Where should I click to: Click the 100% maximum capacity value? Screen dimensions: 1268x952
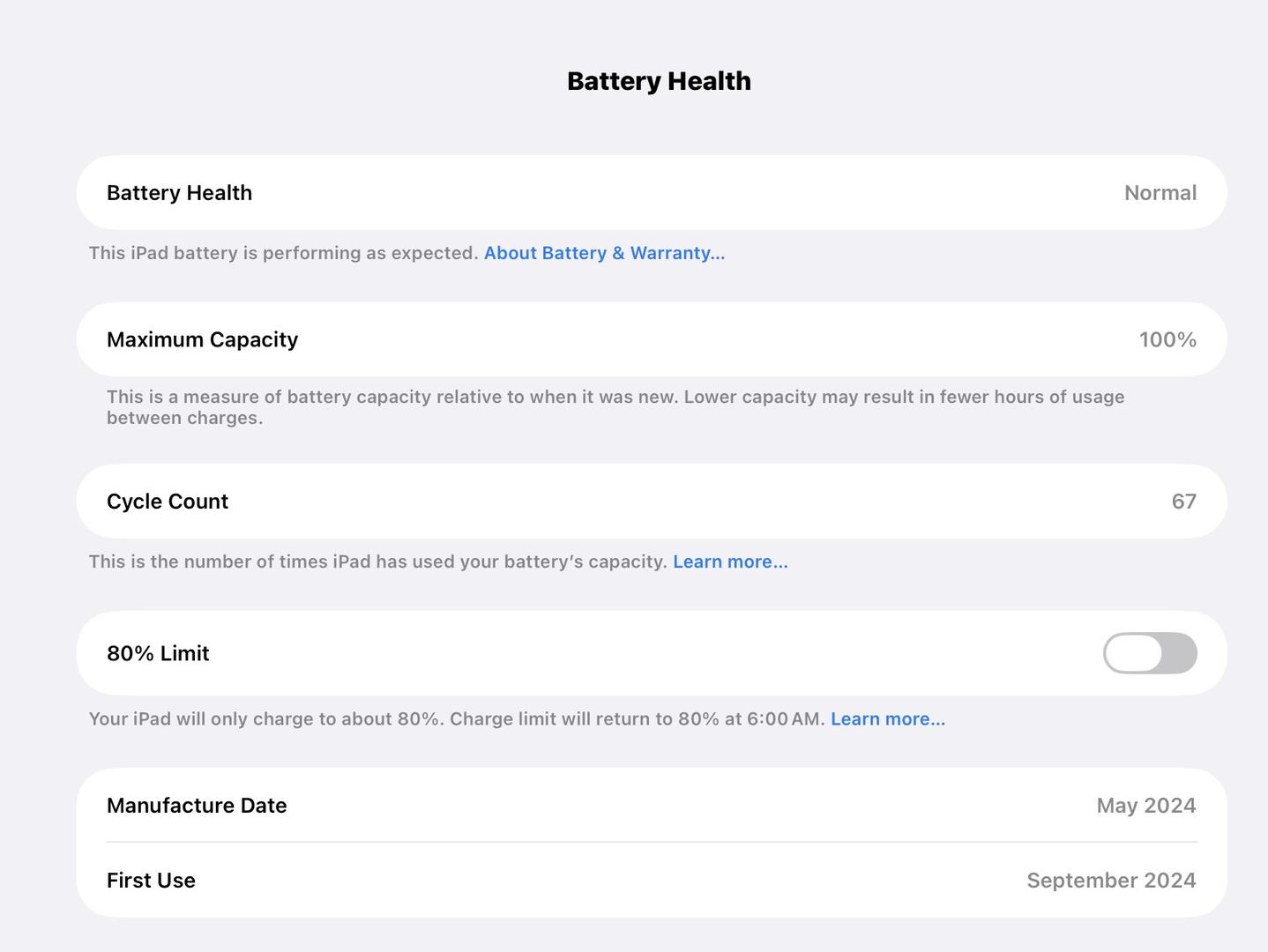coord(1167,339)
